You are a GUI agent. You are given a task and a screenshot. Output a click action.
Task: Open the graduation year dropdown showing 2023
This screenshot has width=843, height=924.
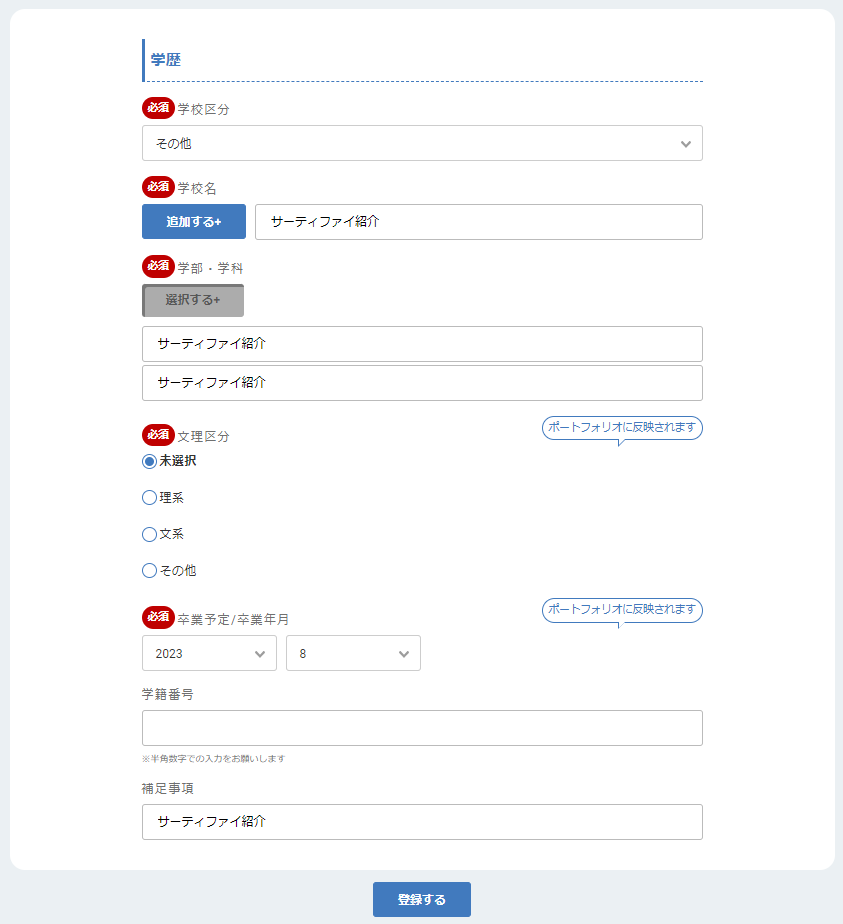tap(209, 653)
